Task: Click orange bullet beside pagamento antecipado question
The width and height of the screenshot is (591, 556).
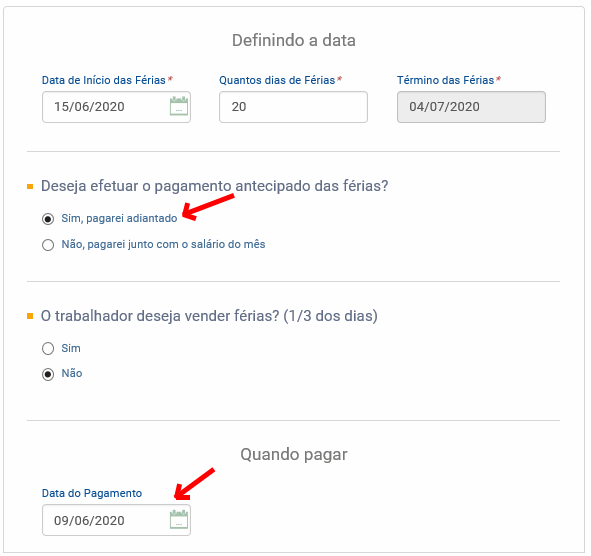Action: coord(30,187)
